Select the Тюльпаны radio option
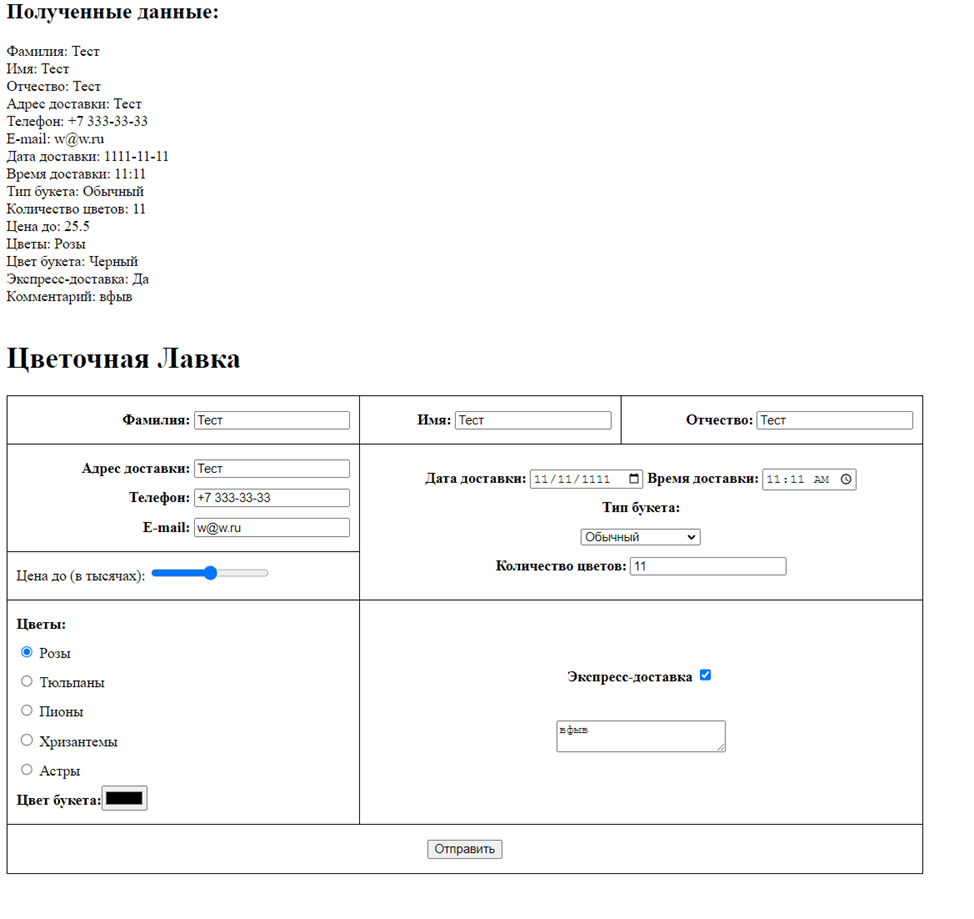This screenshot has height=919, width=974. (27, 681)
